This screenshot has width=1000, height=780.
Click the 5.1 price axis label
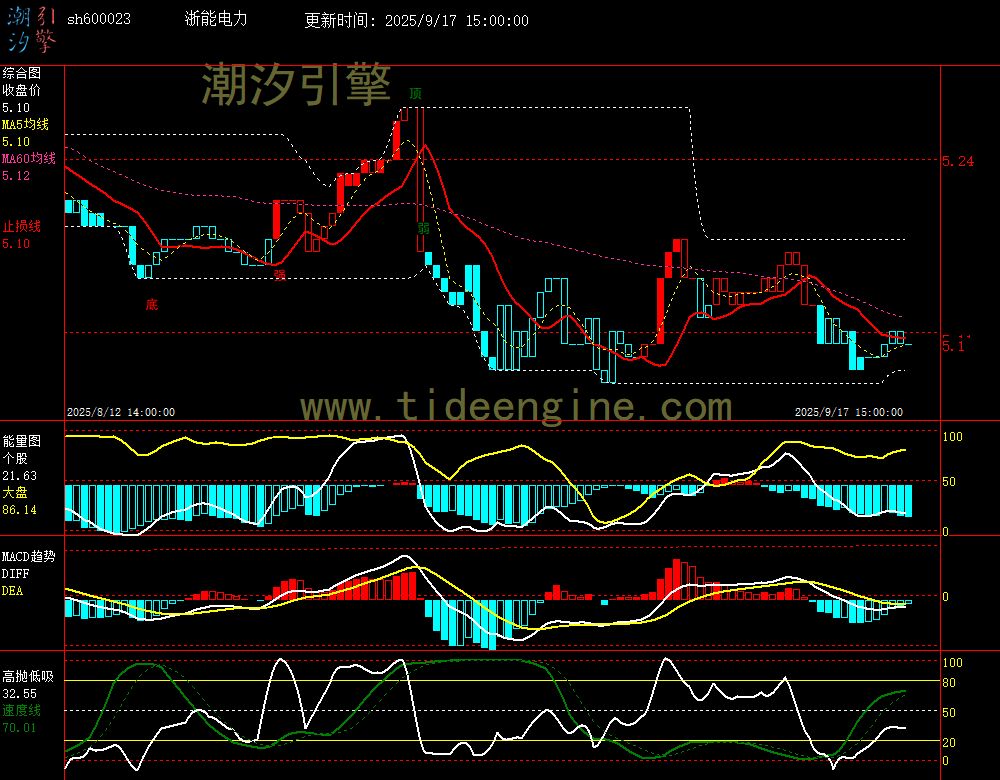(x=955, y=345)
